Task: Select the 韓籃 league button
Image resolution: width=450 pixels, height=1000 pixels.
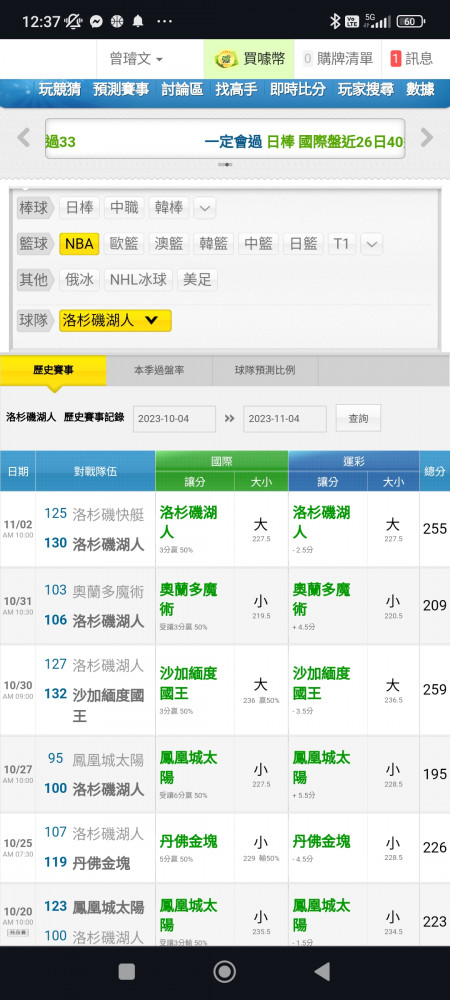Action: [x=214, y=244]
